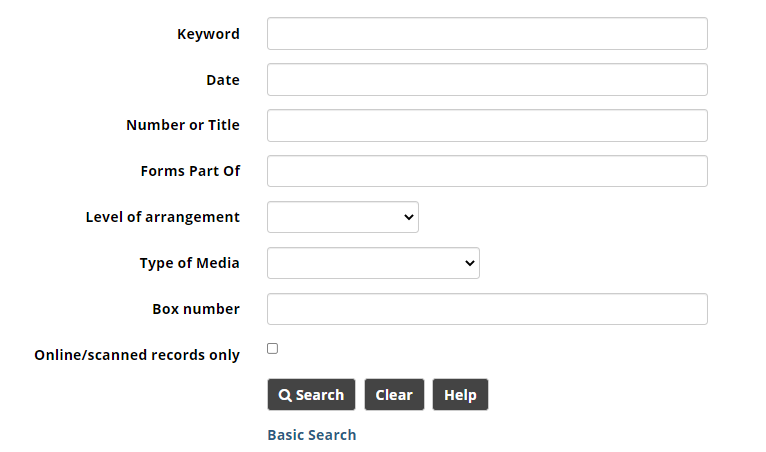Click the Forms Part Of label
The height and width of the screenshot is (452, 766).
190,171
